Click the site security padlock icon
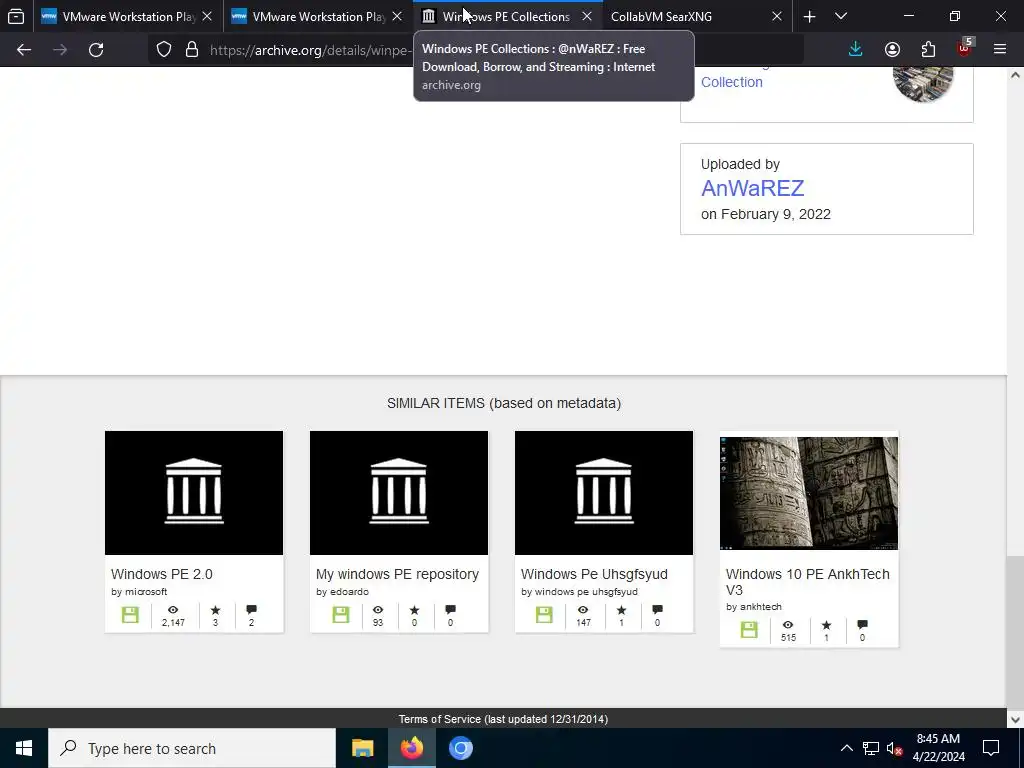Screen dimensions: 1024x768 coord(191,50)
